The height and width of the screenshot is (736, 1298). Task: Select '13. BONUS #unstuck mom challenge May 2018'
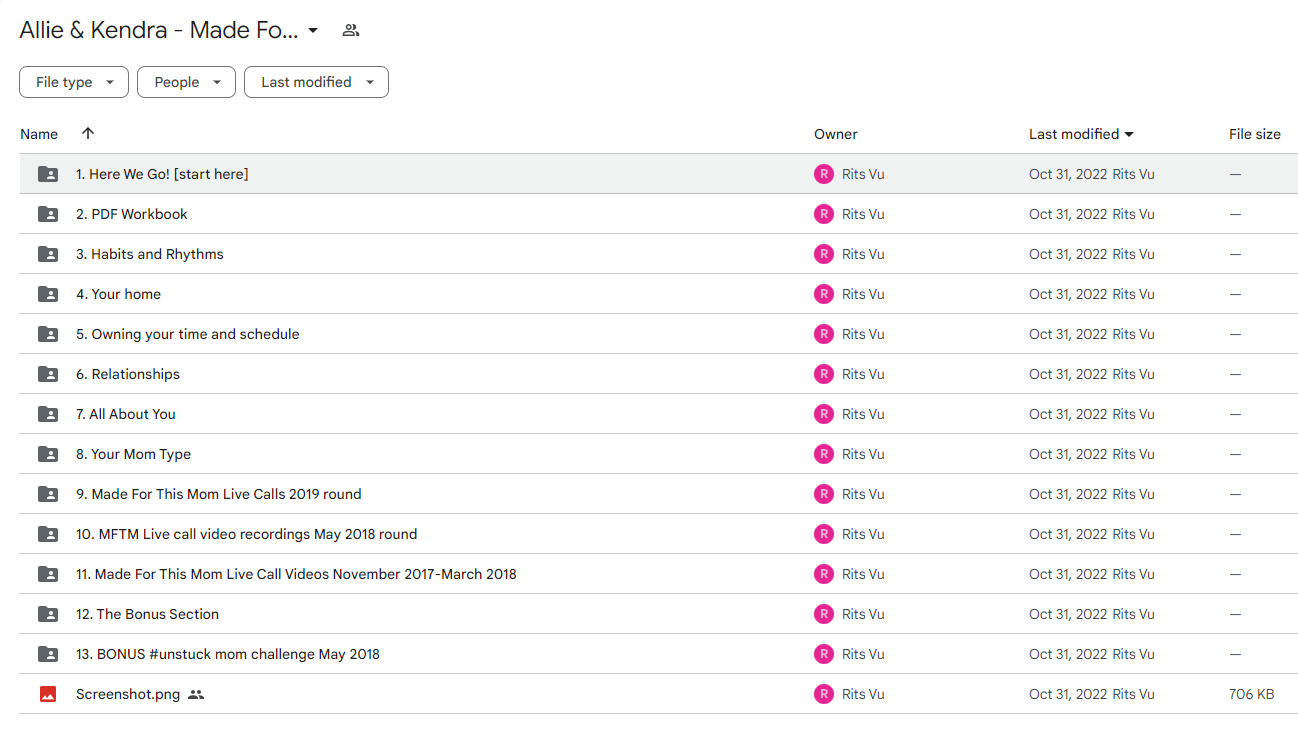(228, 654)
